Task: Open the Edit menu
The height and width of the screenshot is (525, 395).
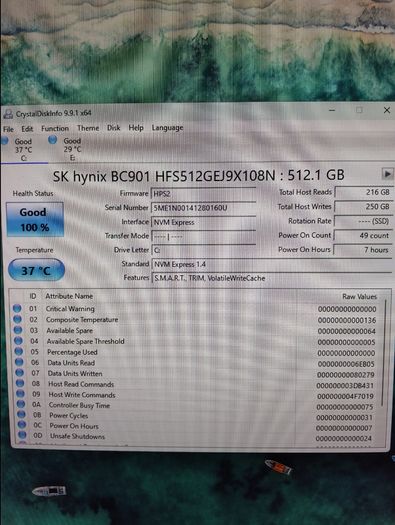Action: click(x=27, y=129)
